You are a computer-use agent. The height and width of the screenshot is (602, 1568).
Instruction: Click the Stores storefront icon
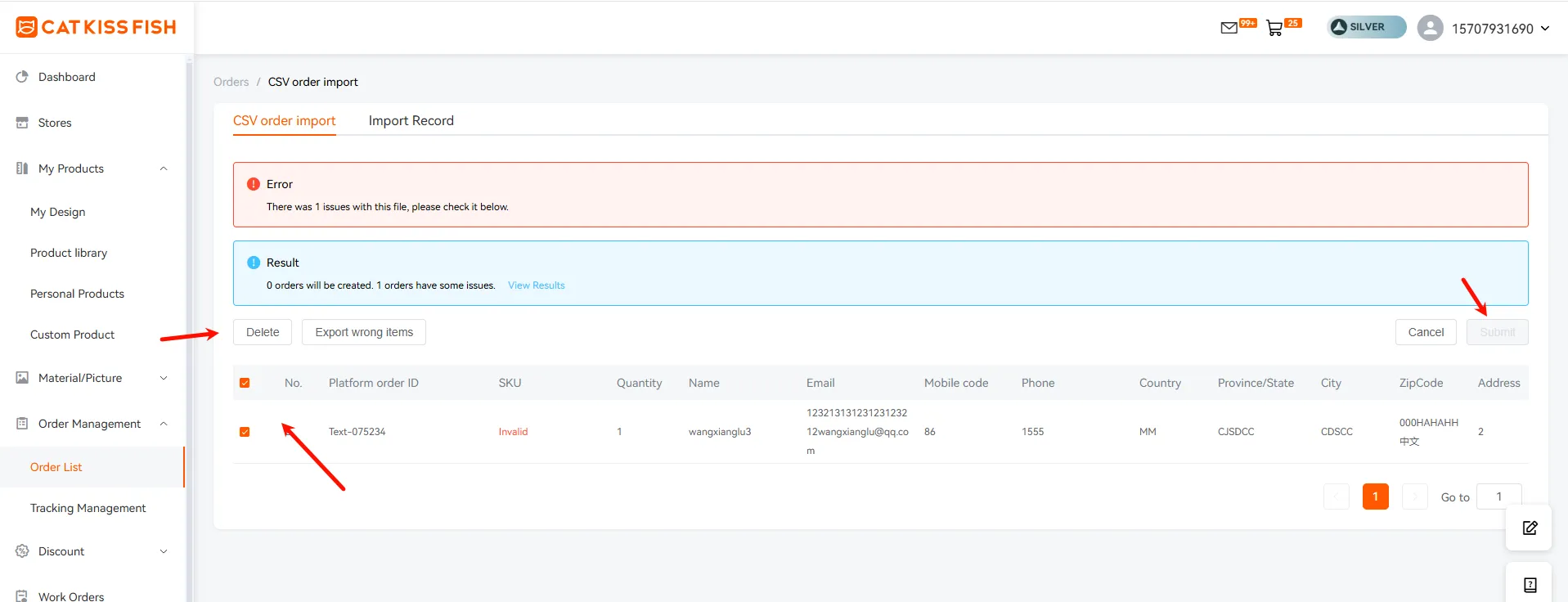point(22,123)
